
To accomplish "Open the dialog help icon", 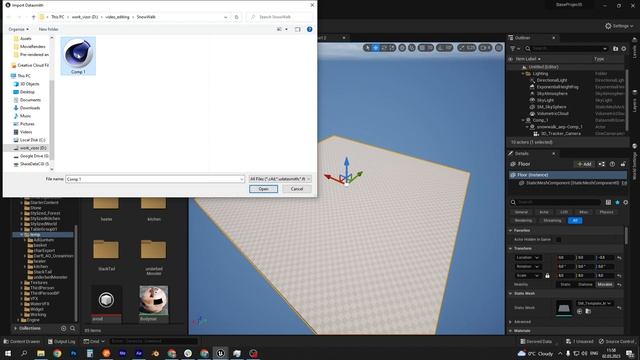I will click(309, 29).
